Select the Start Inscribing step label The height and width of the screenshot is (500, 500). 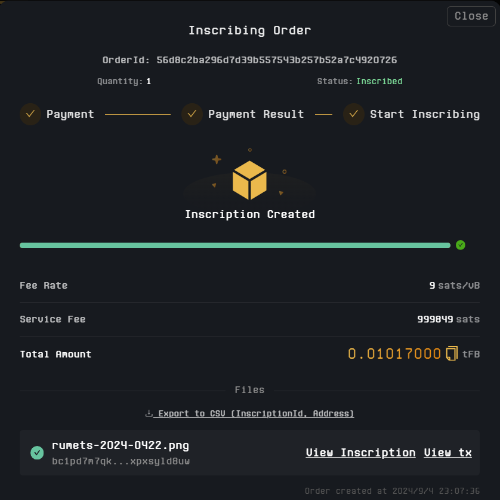pos(425,114)
